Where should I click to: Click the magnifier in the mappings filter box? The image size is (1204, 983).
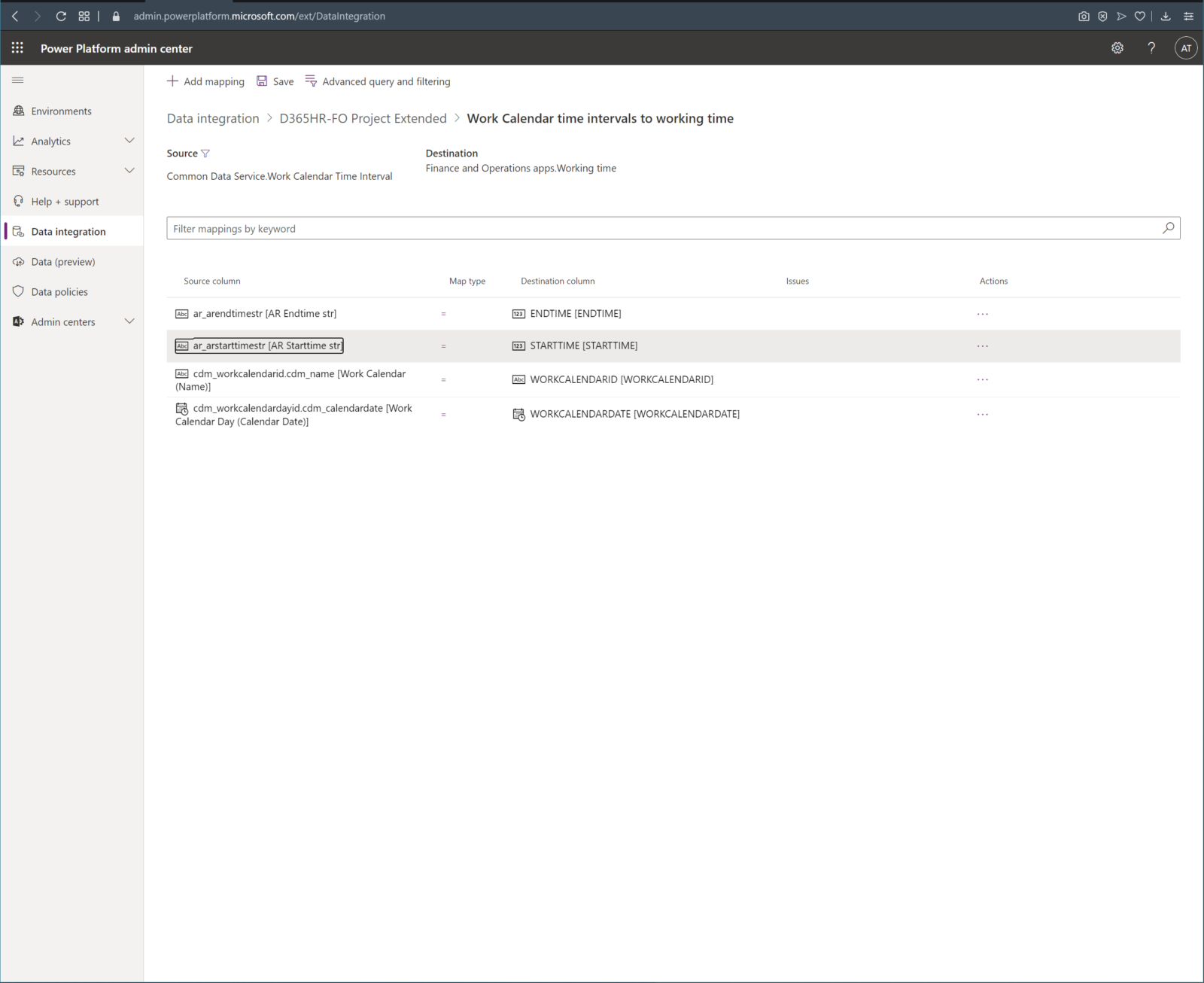point(1168,228)
